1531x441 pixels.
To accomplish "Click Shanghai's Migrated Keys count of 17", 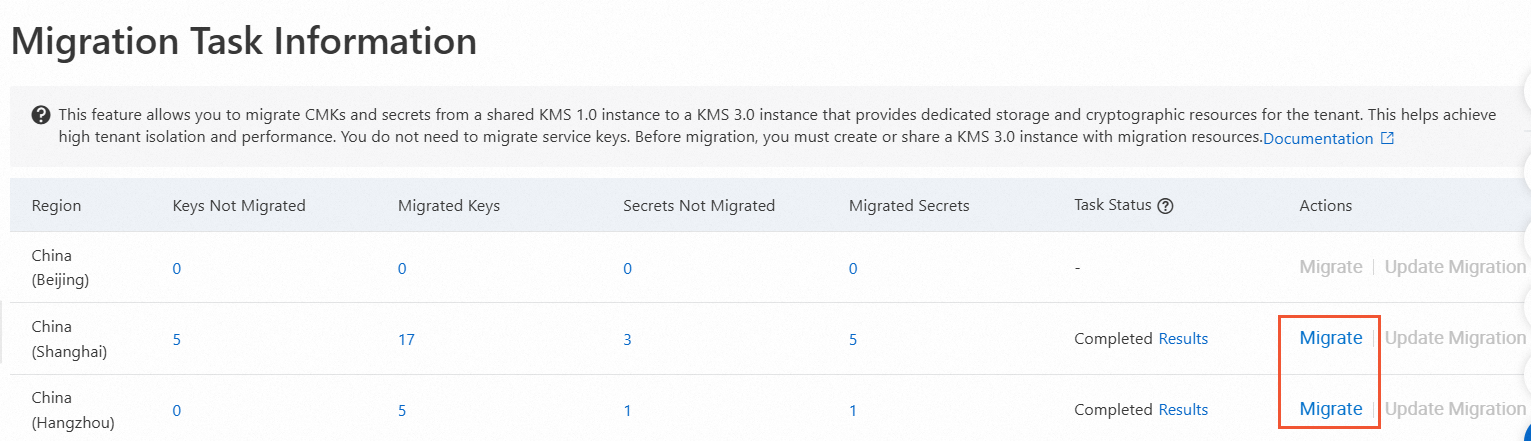I will coord(406,340).
